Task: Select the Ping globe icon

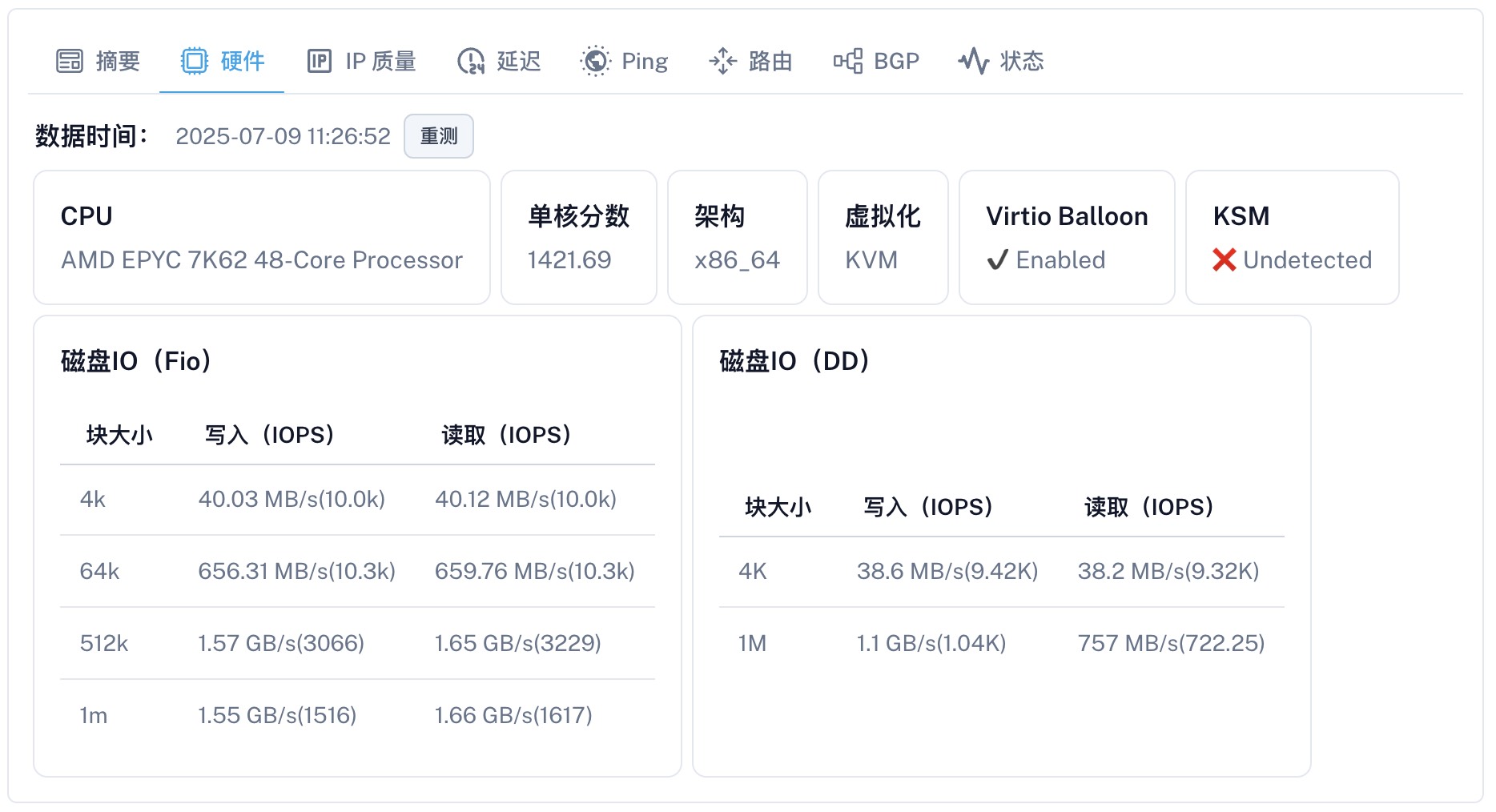Action: [595, 60]
